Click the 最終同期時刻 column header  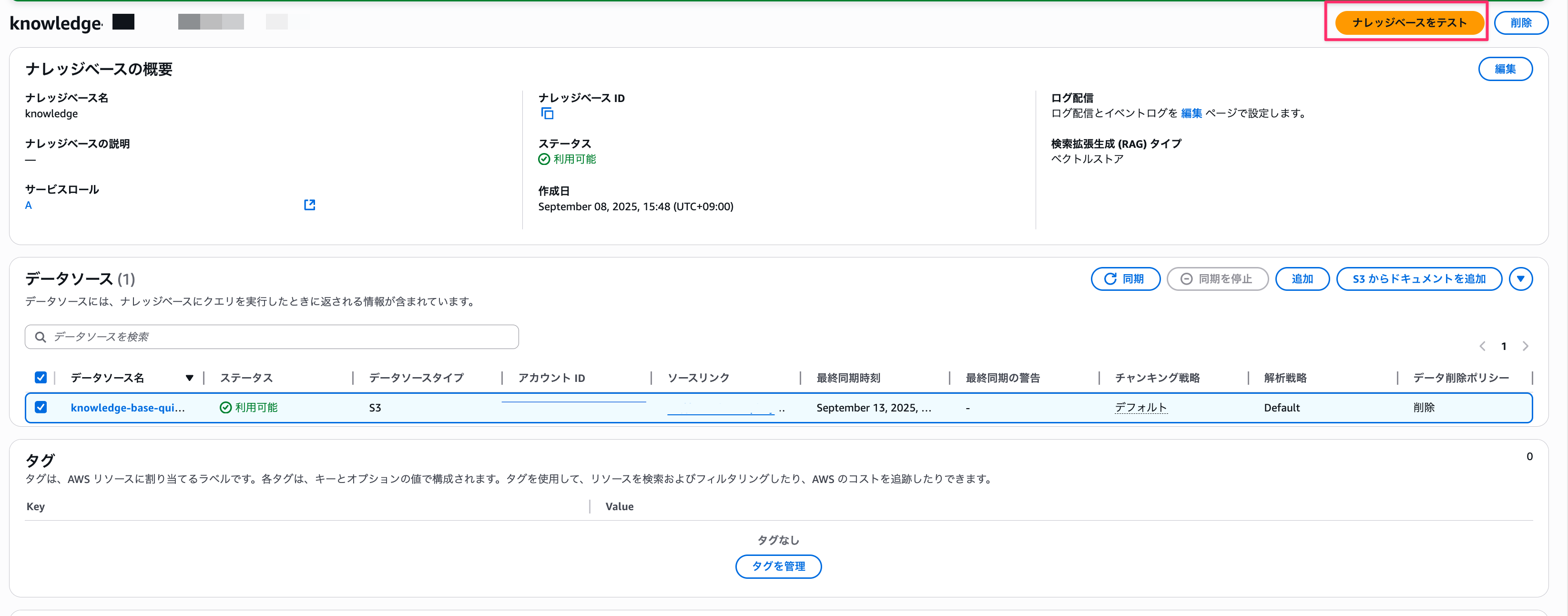pyautogui.click(x=848, y=378)
